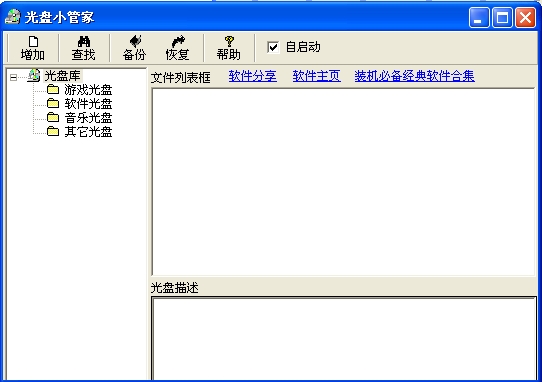Open the 装机必备经典软件合集 link
The image size is (542, 382).
point(414,76)
